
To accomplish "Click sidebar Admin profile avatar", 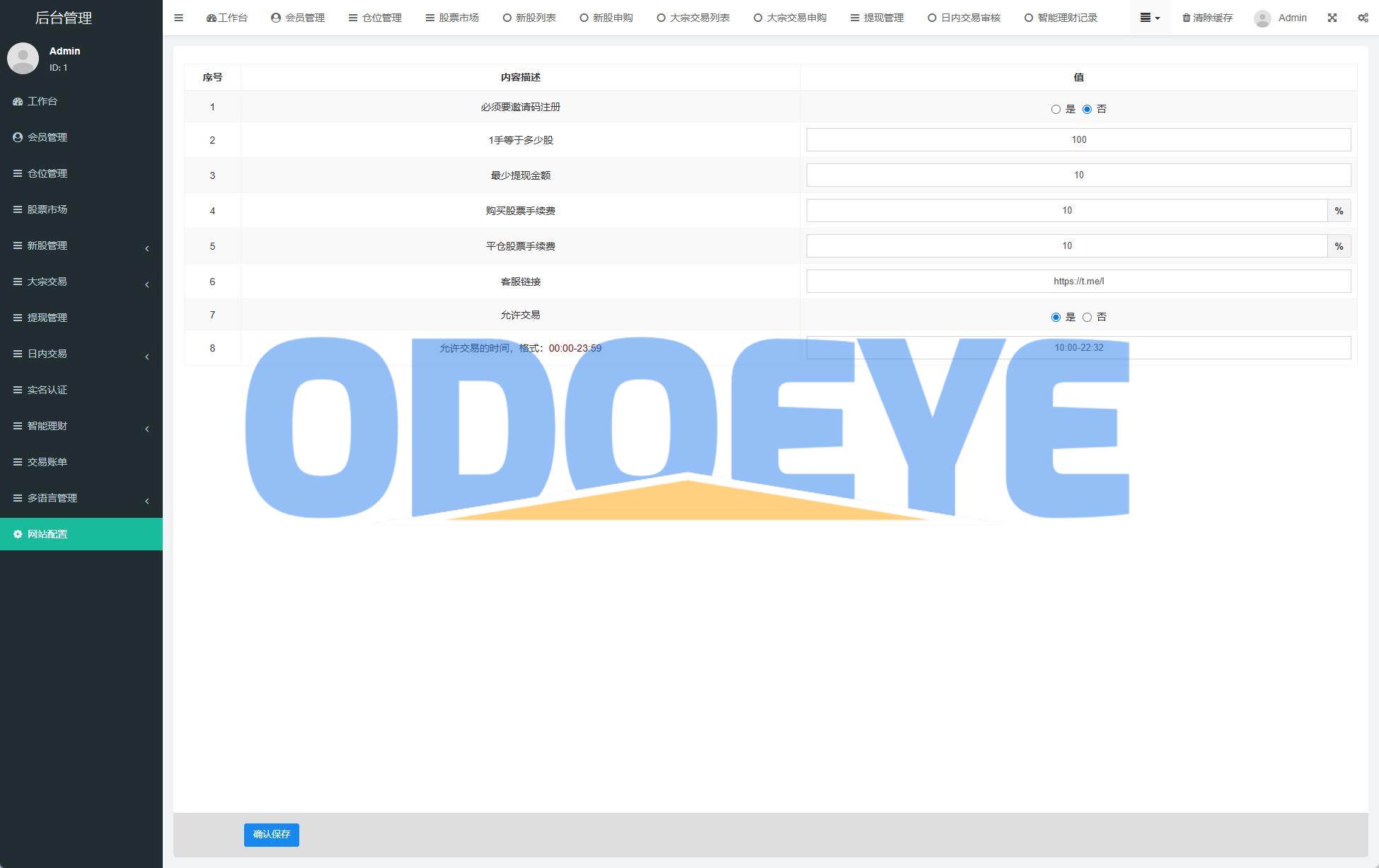I will point(23,58).
